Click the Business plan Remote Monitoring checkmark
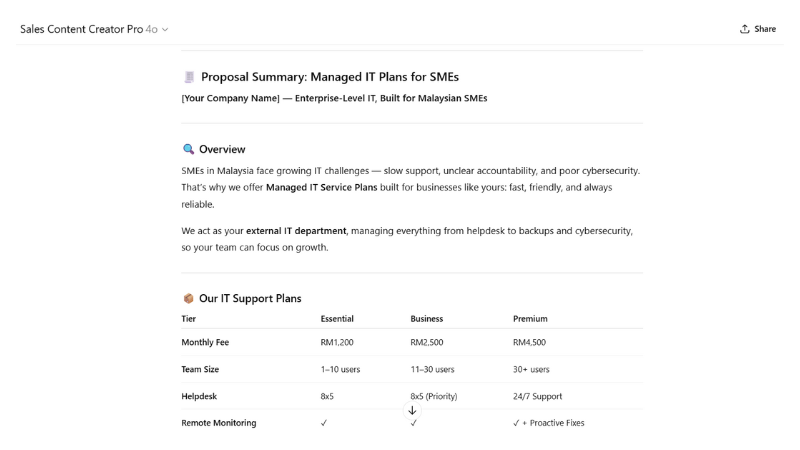 click(414, 424)
